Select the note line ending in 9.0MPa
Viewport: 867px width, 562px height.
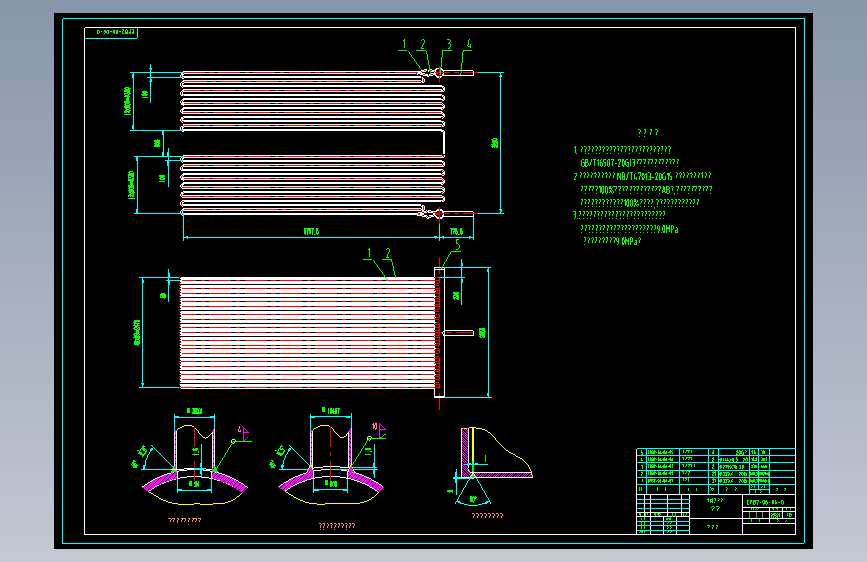pyautogui.click(x=629, y=228)
